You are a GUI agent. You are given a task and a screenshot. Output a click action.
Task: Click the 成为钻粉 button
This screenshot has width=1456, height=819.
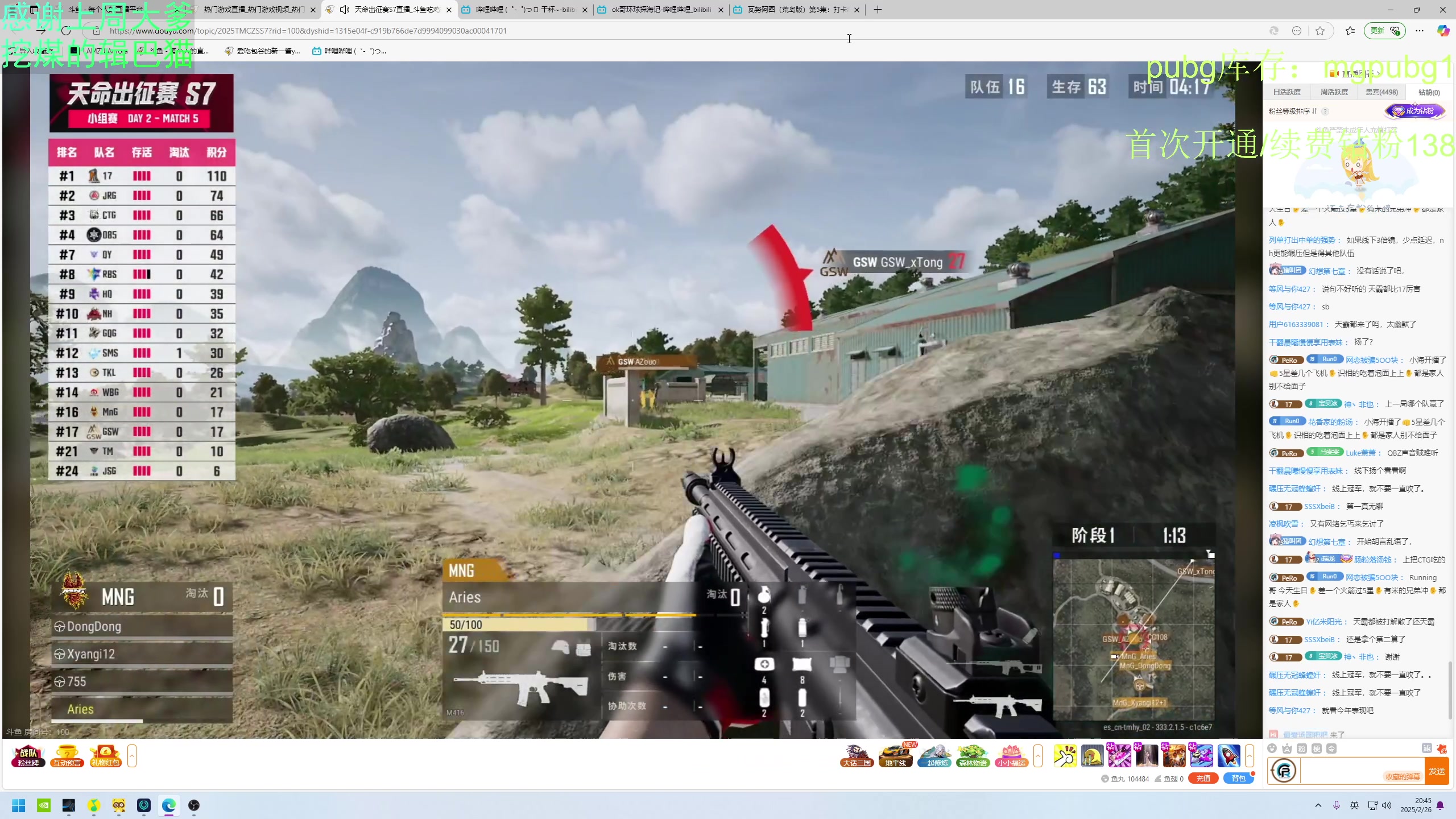tap(1415, 111)
